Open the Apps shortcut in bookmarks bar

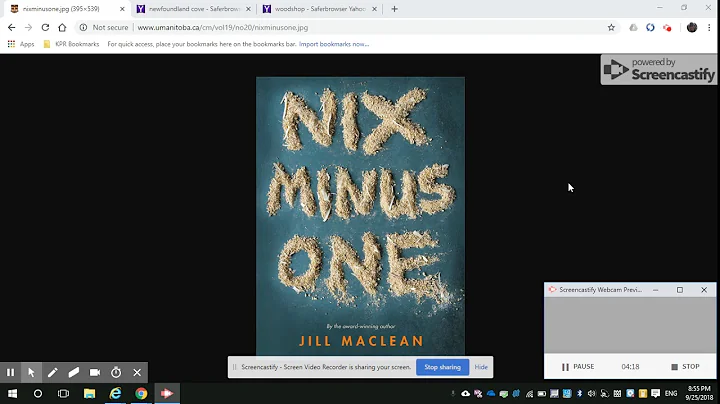21,44
